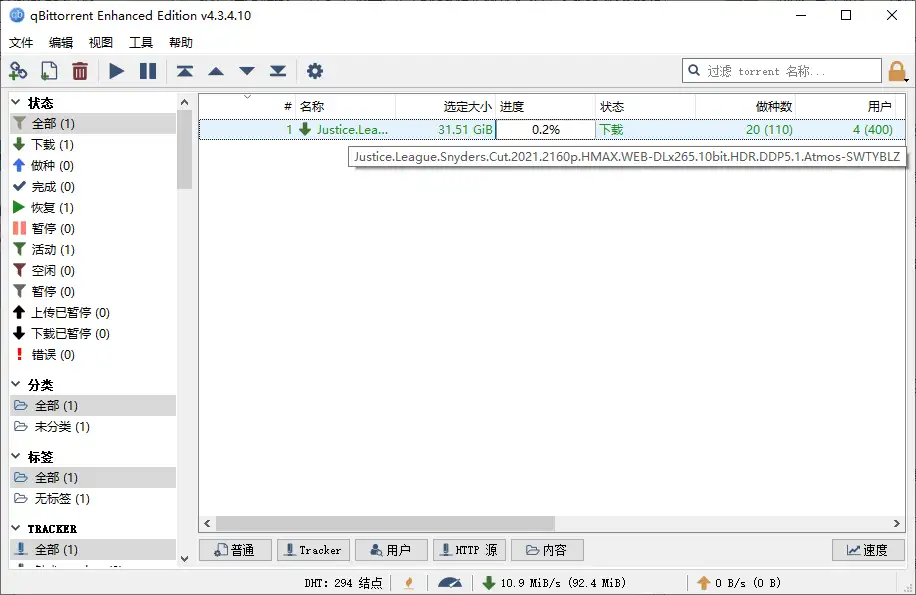Viewport: 916px width, 595px height.
Task: Open the 工具 menu
Action: [x=140, y=42]
